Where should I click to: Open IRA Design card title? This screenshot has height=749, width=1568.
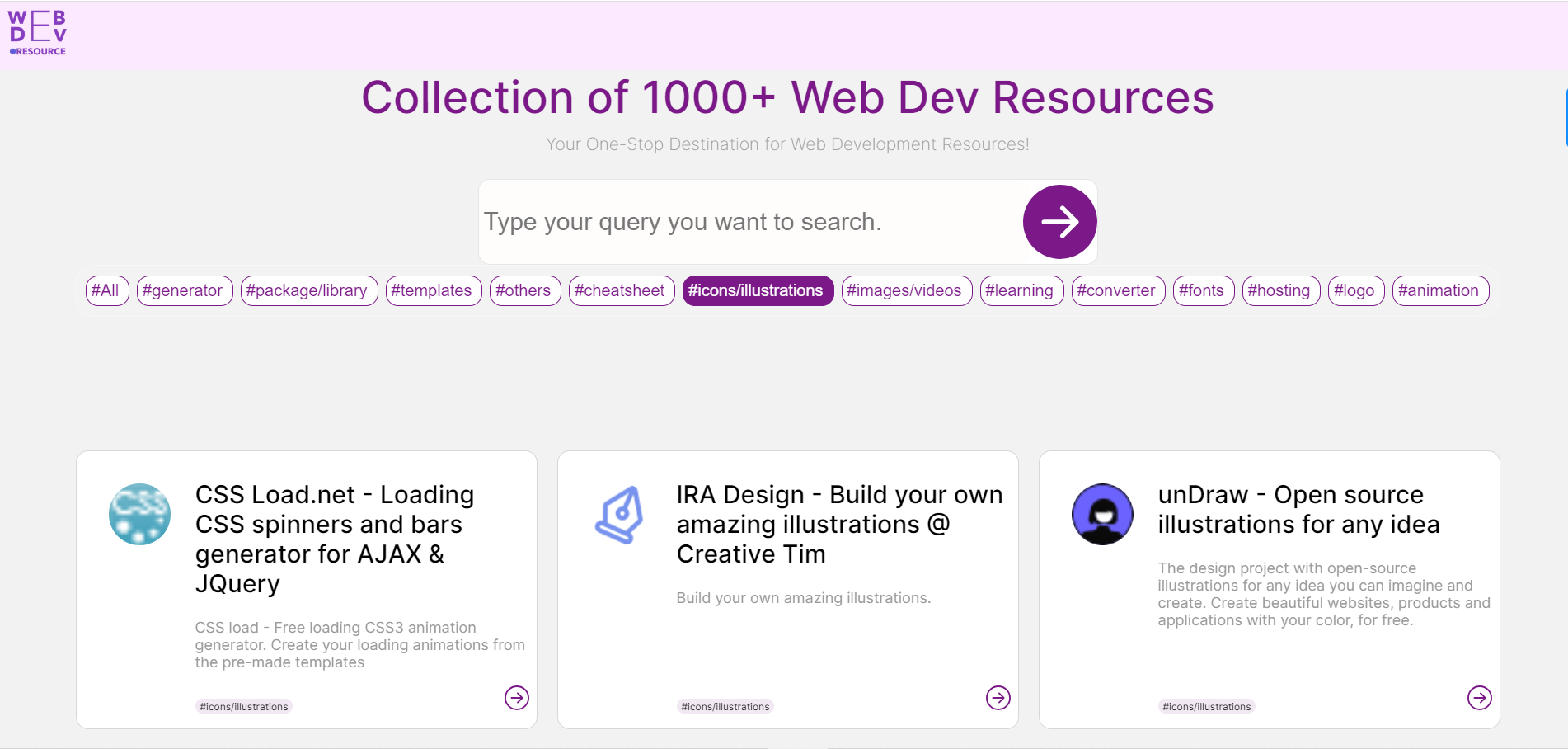point(839,524)
